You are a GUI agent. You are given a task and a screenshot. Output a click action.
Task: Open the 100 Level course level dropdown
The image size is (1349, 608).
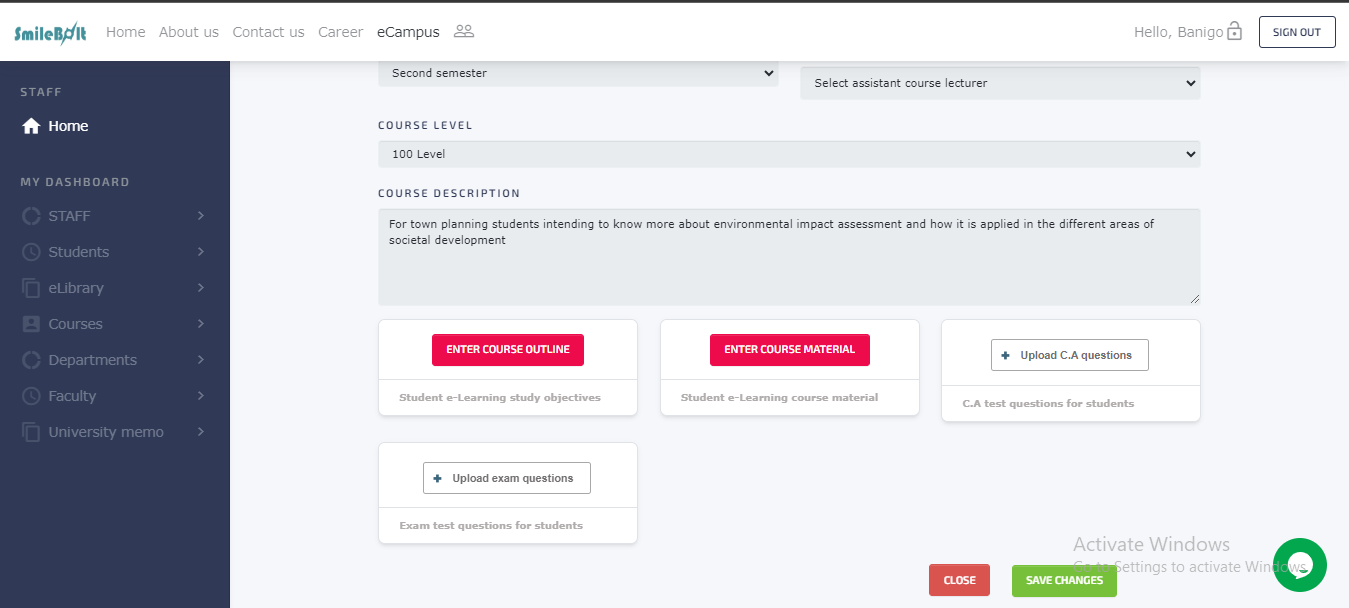pyautogui.click(x=789, y=154)
